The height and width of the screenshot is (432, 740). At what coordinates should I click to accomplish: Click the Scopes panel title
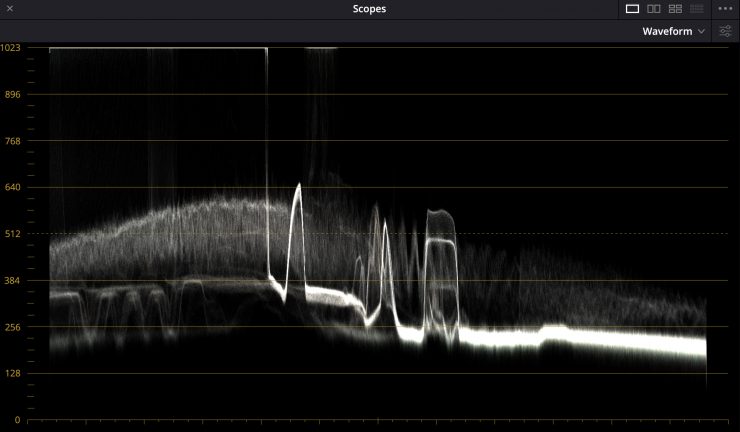369,9
